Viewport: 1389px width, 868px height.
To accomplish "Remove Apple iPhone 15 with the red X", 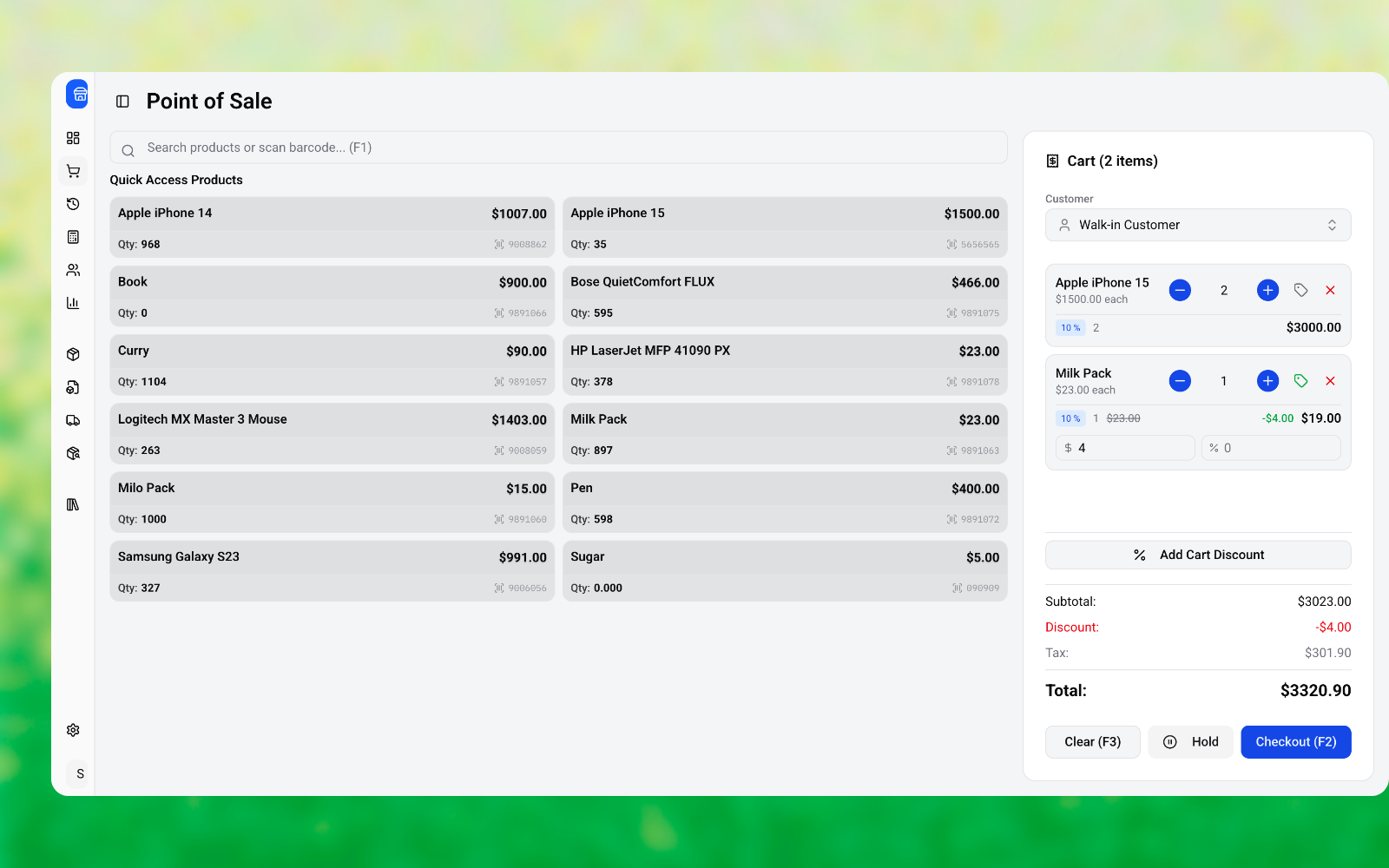I will tap(1330, 290).
